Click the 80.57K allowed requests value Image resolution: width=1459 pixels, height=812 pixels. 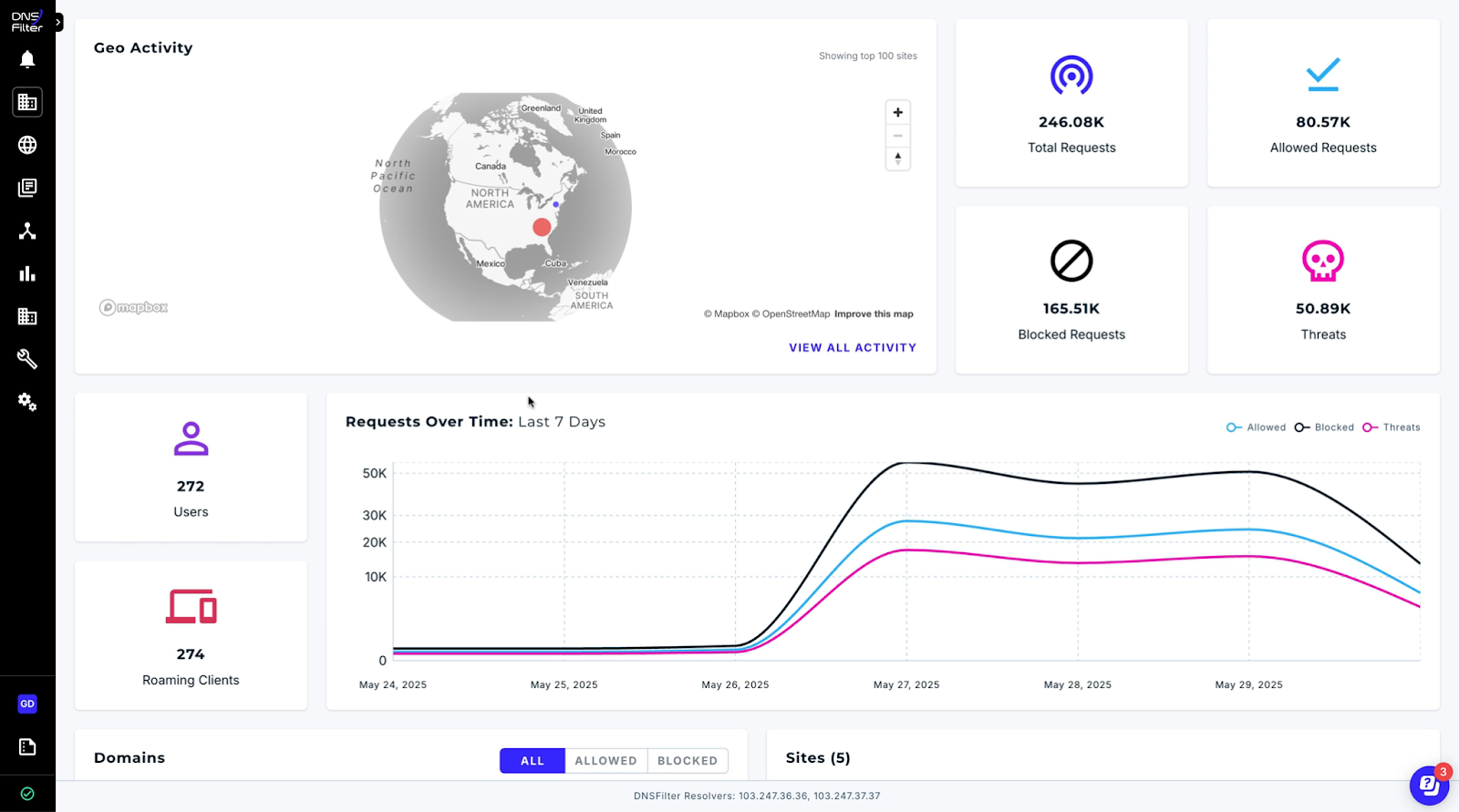point(1323,122)
